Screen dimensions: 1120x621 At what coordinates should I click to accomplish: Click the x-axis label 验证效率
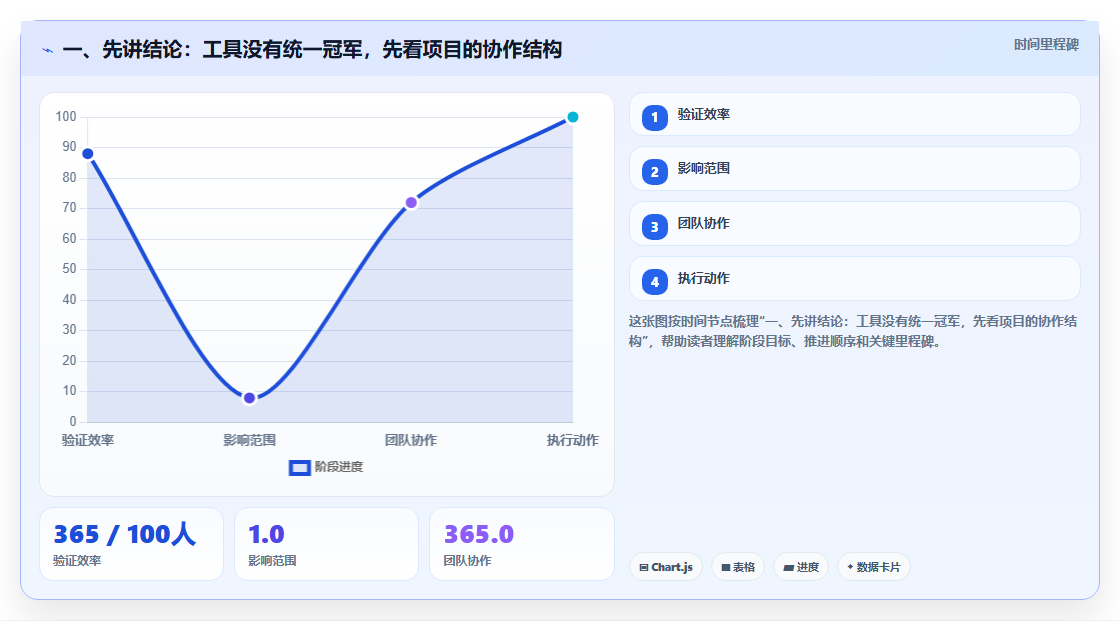88,441
